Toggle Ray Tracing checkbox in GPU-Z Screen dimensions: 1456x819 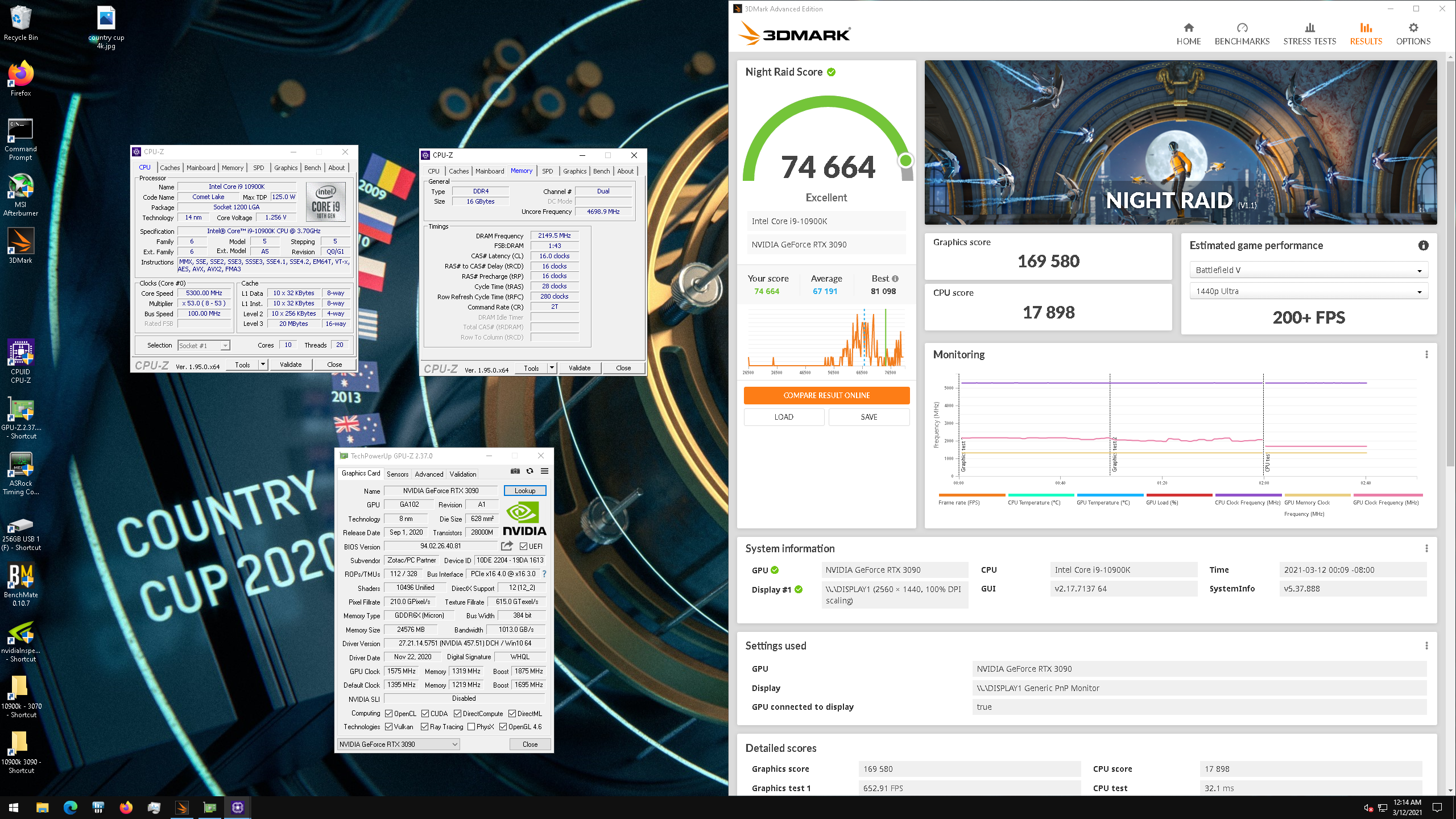tap(424, 727)
